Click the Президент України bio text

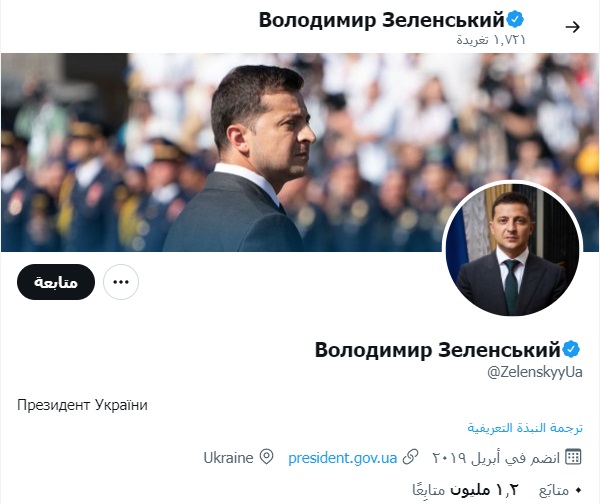(82, 405)
